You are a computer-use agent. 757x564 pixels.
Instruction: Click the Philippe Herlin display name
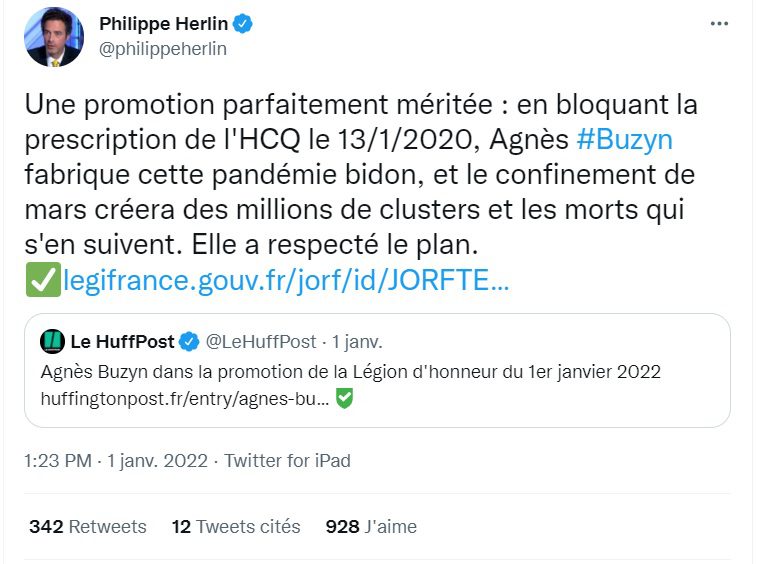click(163, 23)
